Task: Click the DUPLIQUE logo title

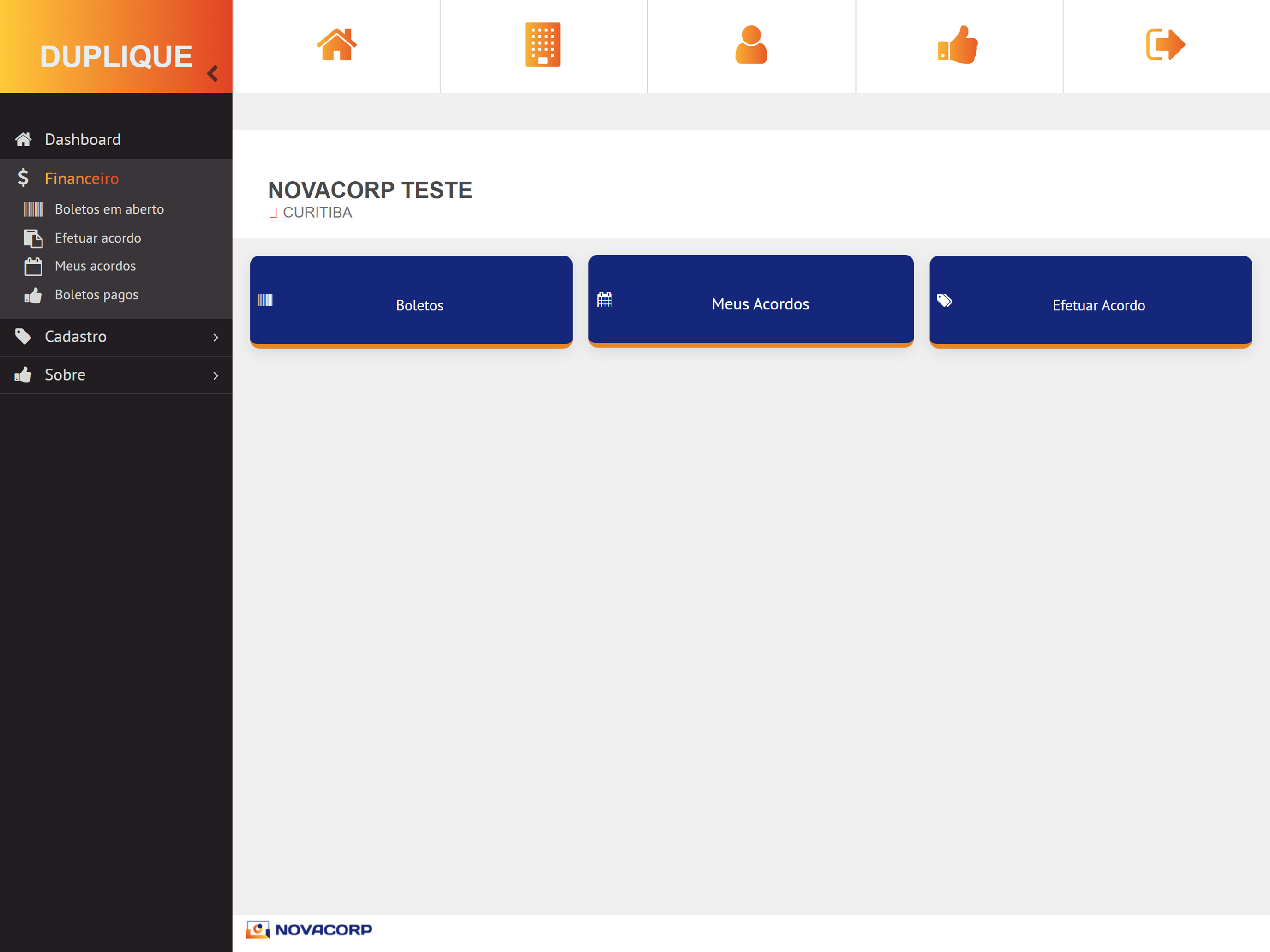Action: pos(116,56)
